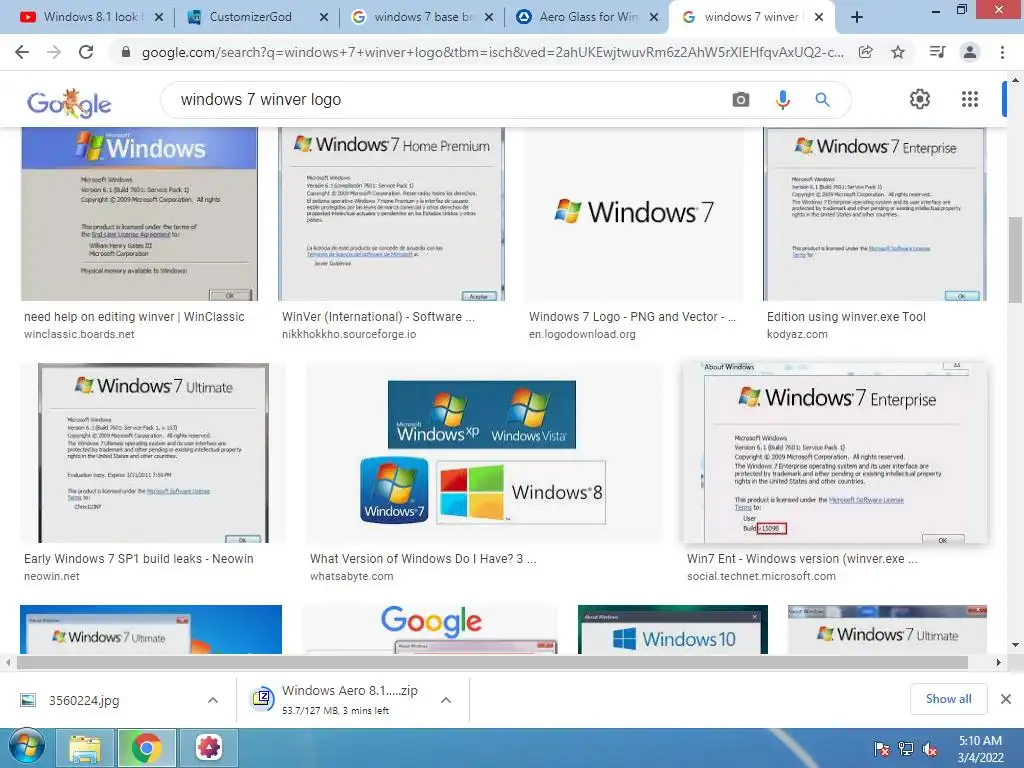The image size is (1024, 768).
Task: Expand options for 3560224.jpg download
Action: [213, 700]
